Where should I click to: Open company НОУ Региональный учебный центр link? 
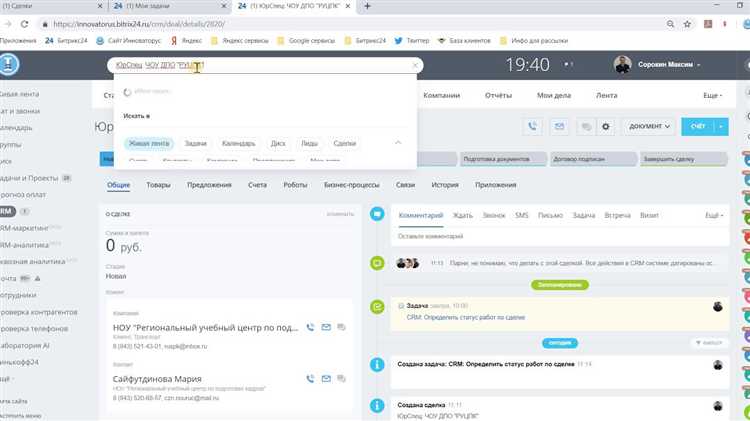(205, 328)
